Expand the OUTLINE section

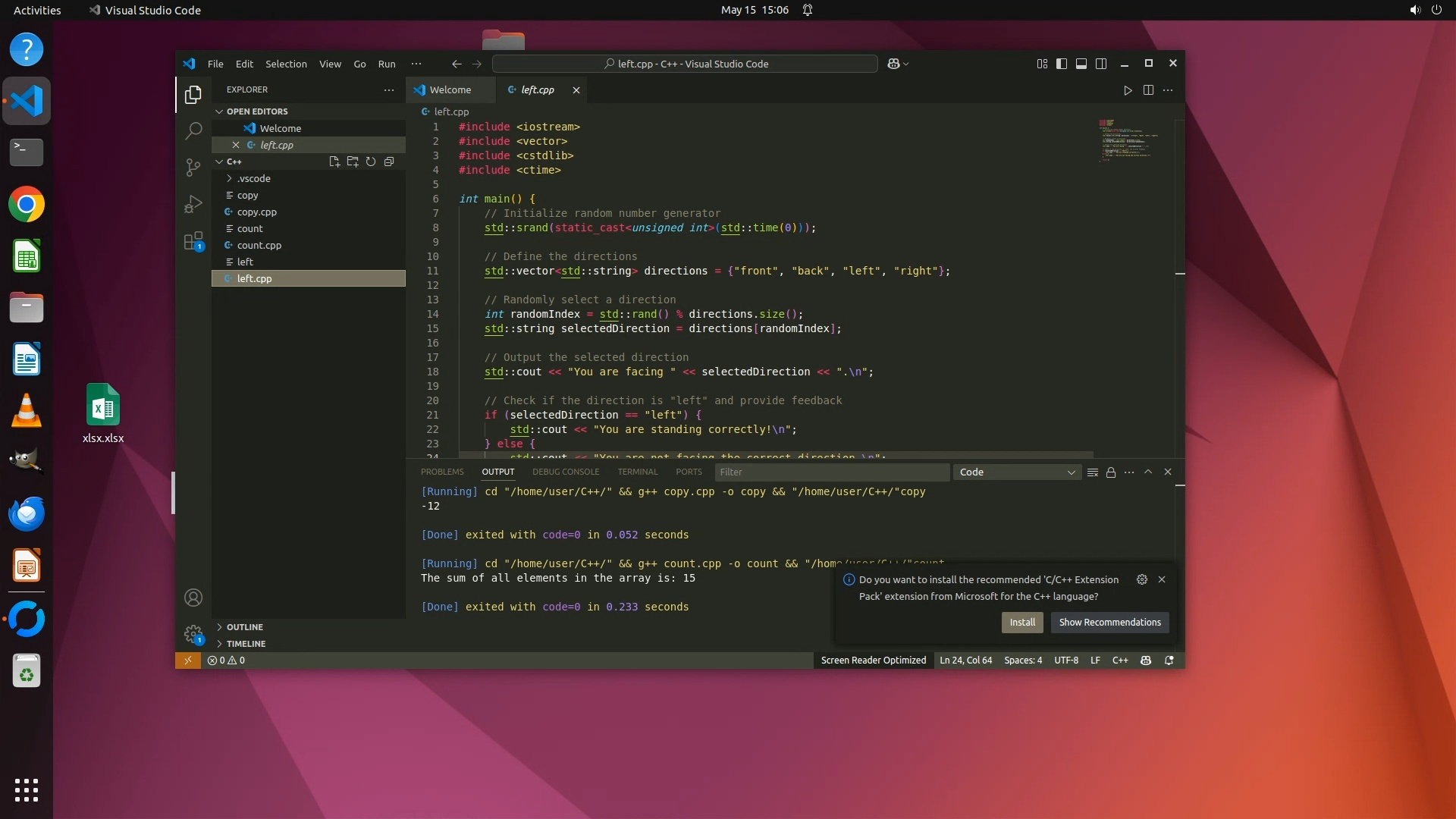click(x=244, y=627)
